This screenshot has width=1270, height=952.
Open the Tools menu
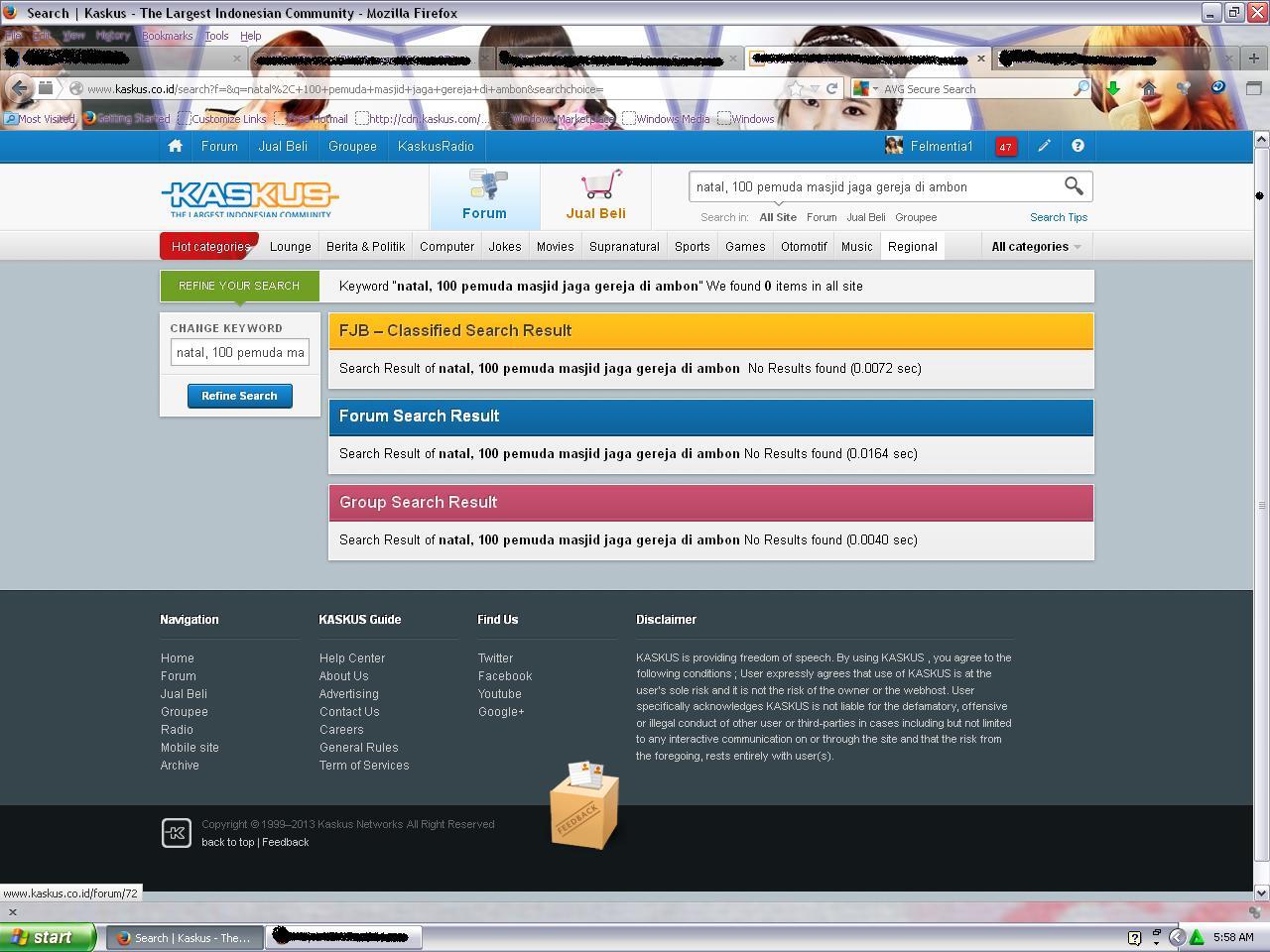216,36
